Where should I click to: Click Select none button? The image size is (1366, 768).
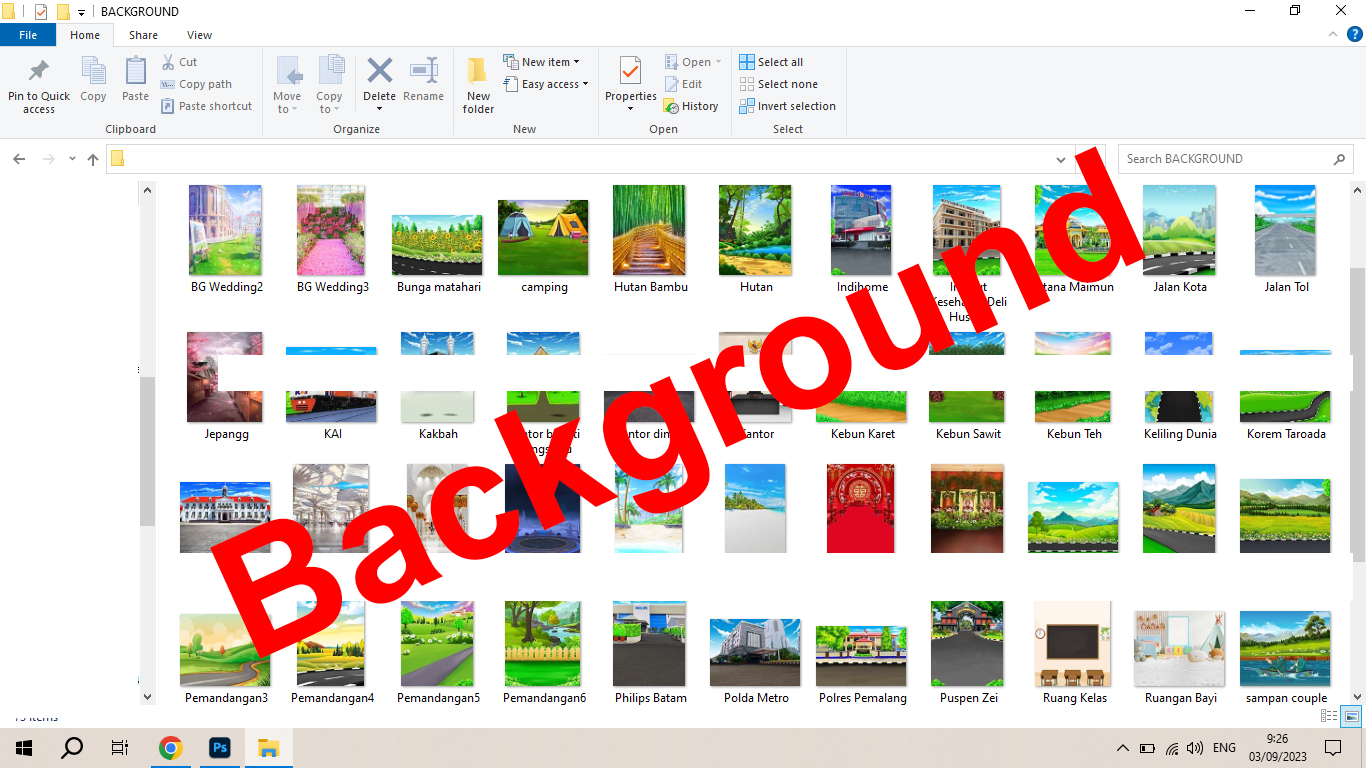point(778,84)
